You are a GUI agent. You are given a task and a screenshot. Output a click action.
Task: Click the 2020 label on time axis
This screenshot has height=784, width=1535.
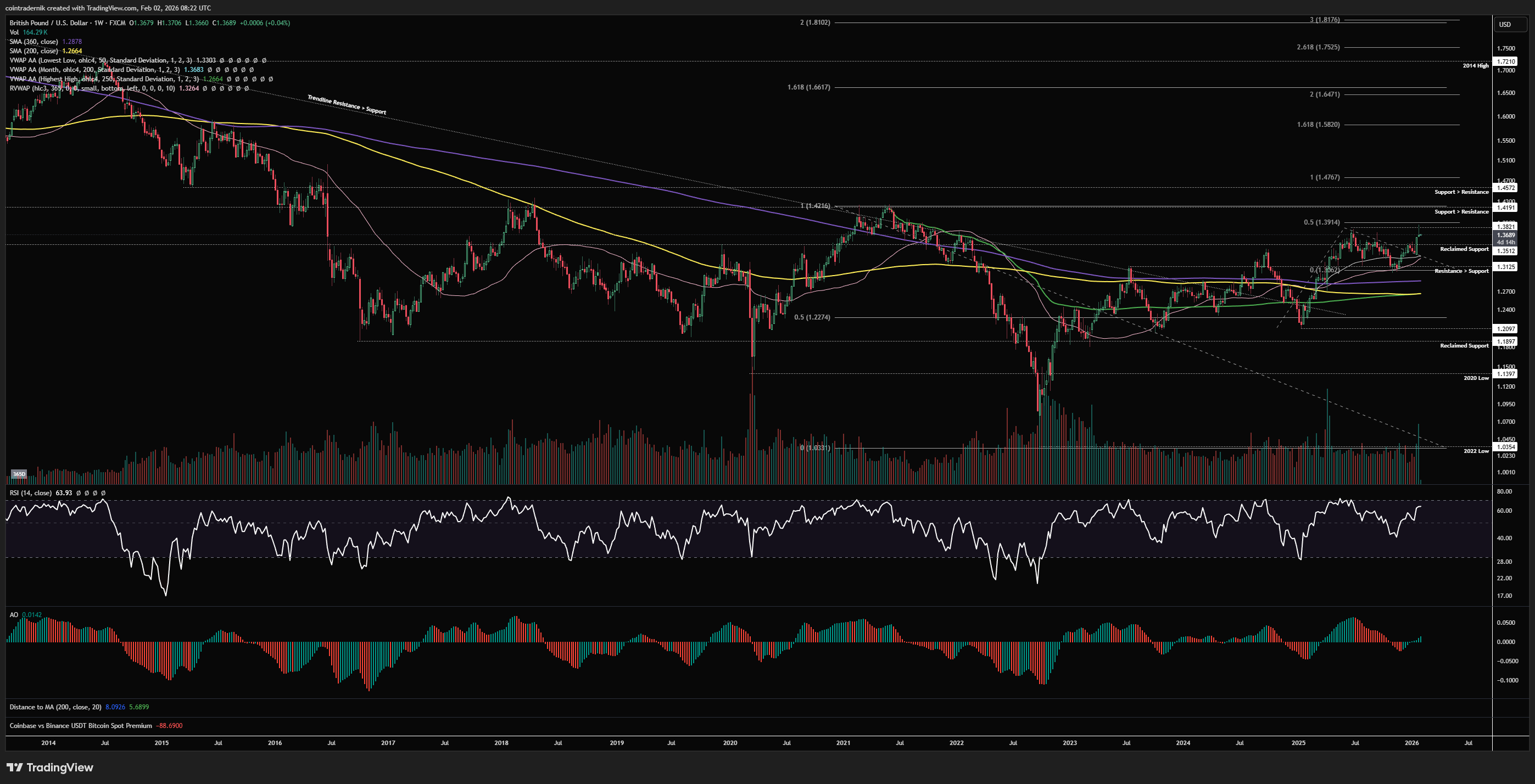click(x=730, y=743)
